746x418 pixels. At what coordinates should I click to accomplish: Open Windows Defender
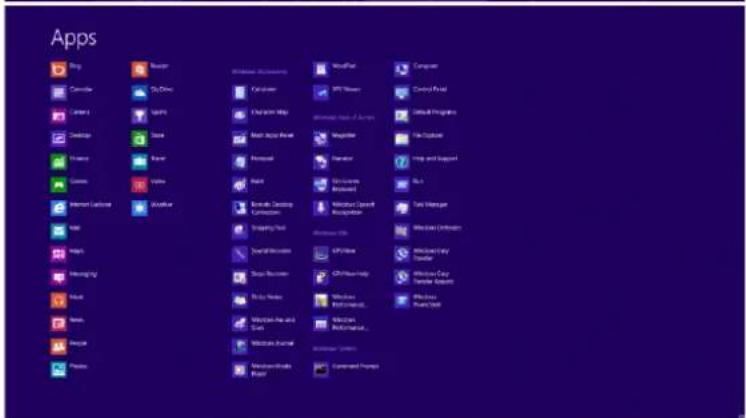coord(428,231)
